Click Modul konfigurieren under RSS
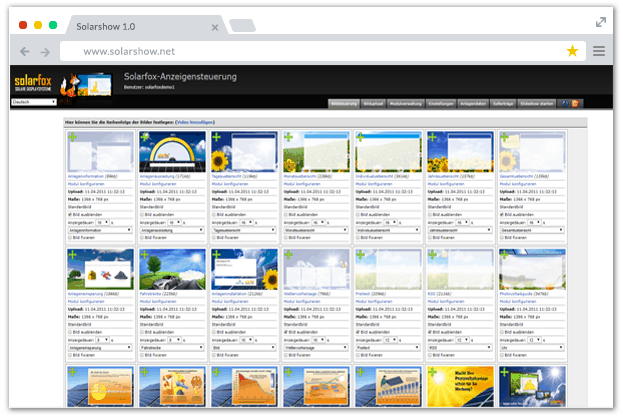The width and height of the screenshot is (623, 416). tap(445, 302)
